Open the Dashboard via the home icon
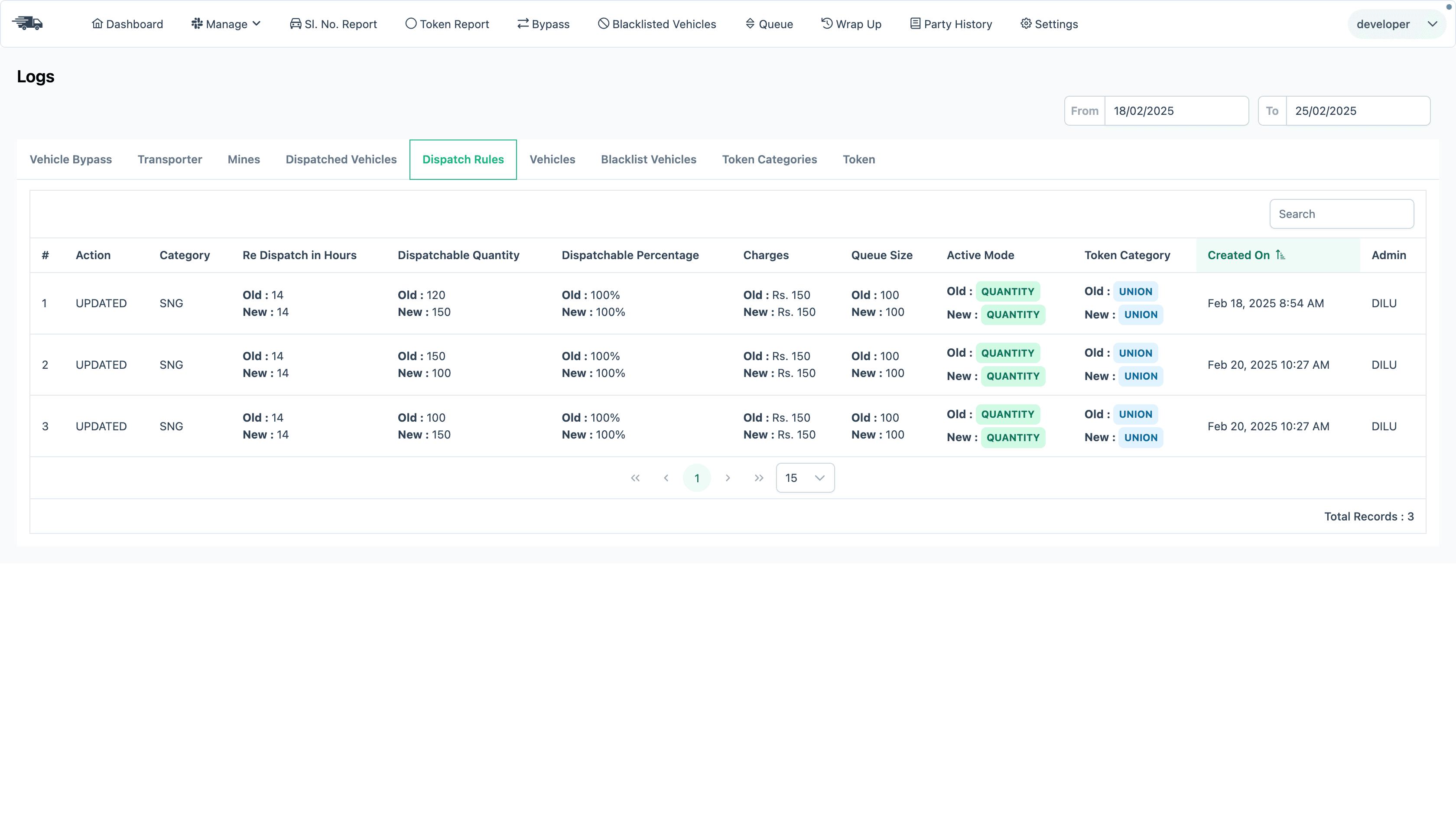This screenshot has height=819, width=1456. pyautogui.click(x=97, y=24)
